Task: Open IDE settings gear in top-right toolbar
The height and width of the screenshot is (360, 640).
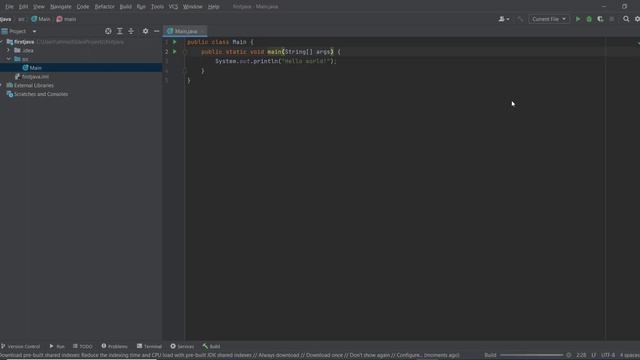Action: click(637, 19)
